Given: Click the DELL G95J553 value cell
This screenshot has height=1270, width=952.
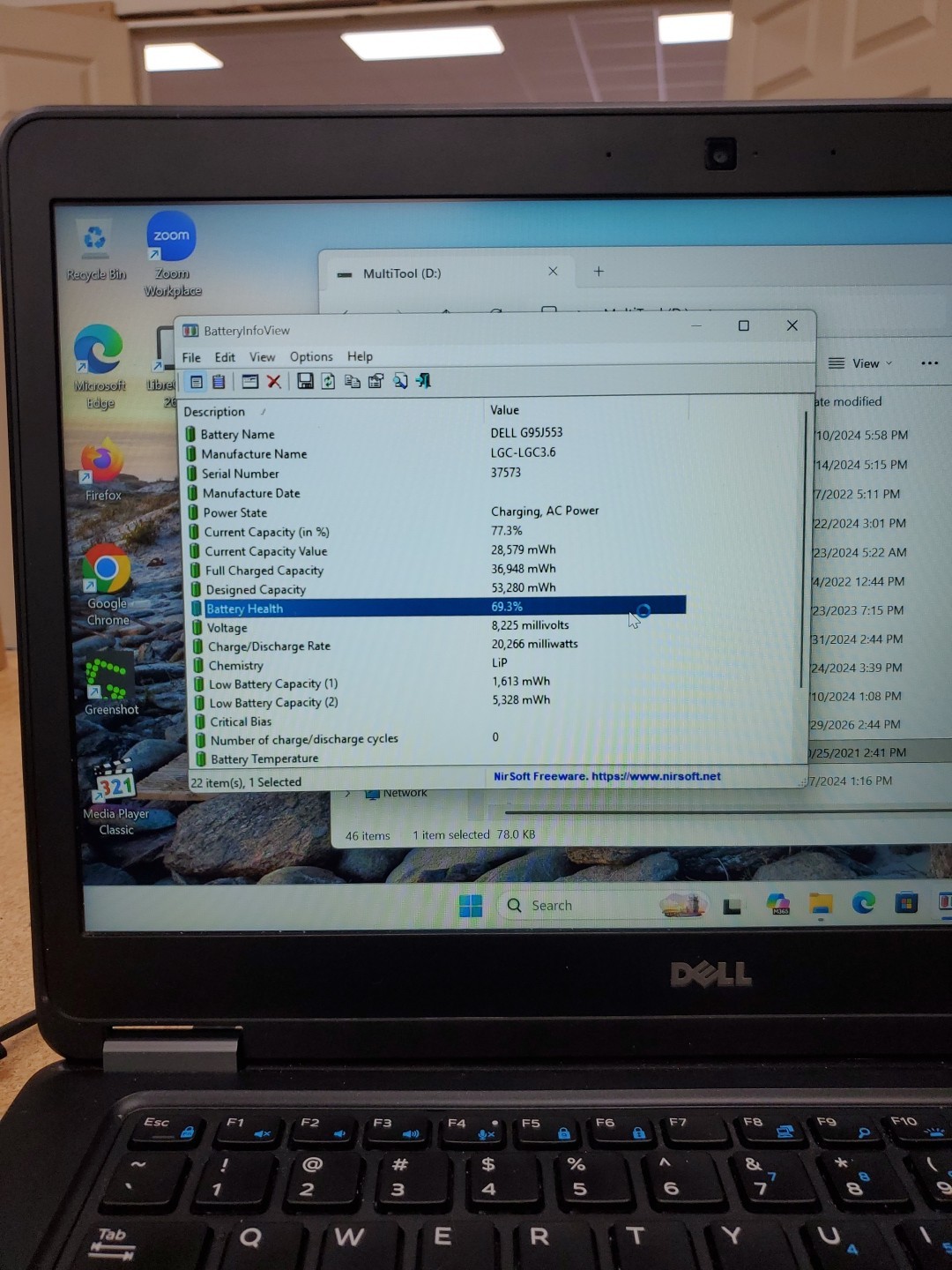Looking at the screenshot, I should (x=526, y=432).
